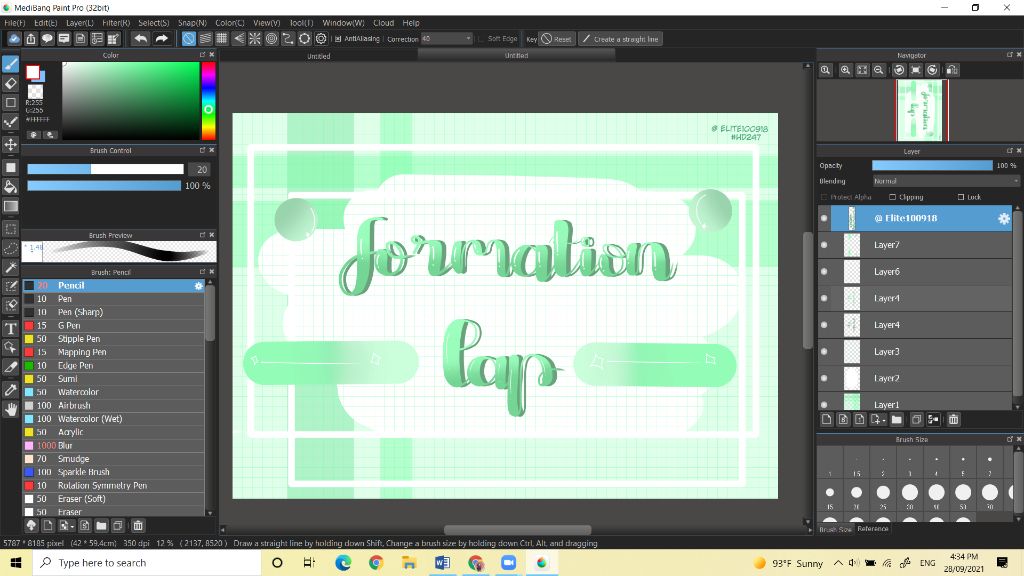Enable the layer Lock checkbox
Image resolution: width=1024 pixels, height=576 pixels.
tap(961, 197)
